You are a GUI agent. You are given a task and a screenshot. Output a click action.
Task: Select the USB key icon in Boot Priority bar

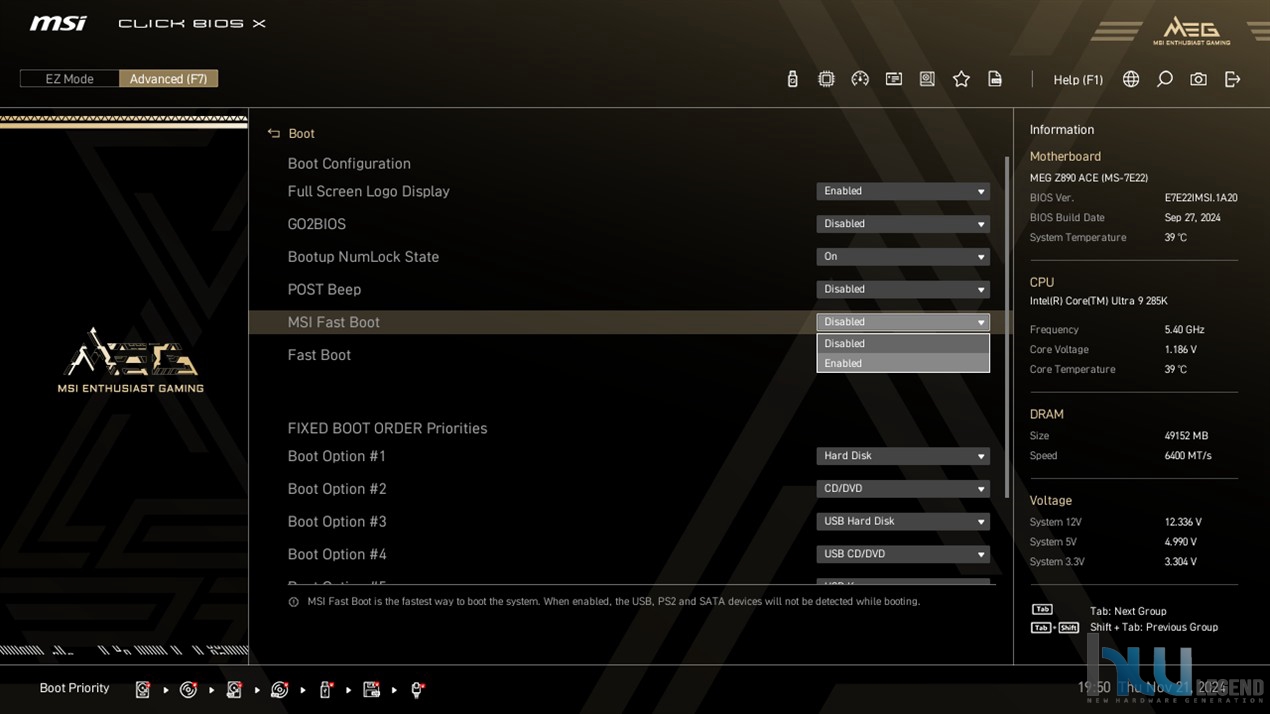pos(325,689)
